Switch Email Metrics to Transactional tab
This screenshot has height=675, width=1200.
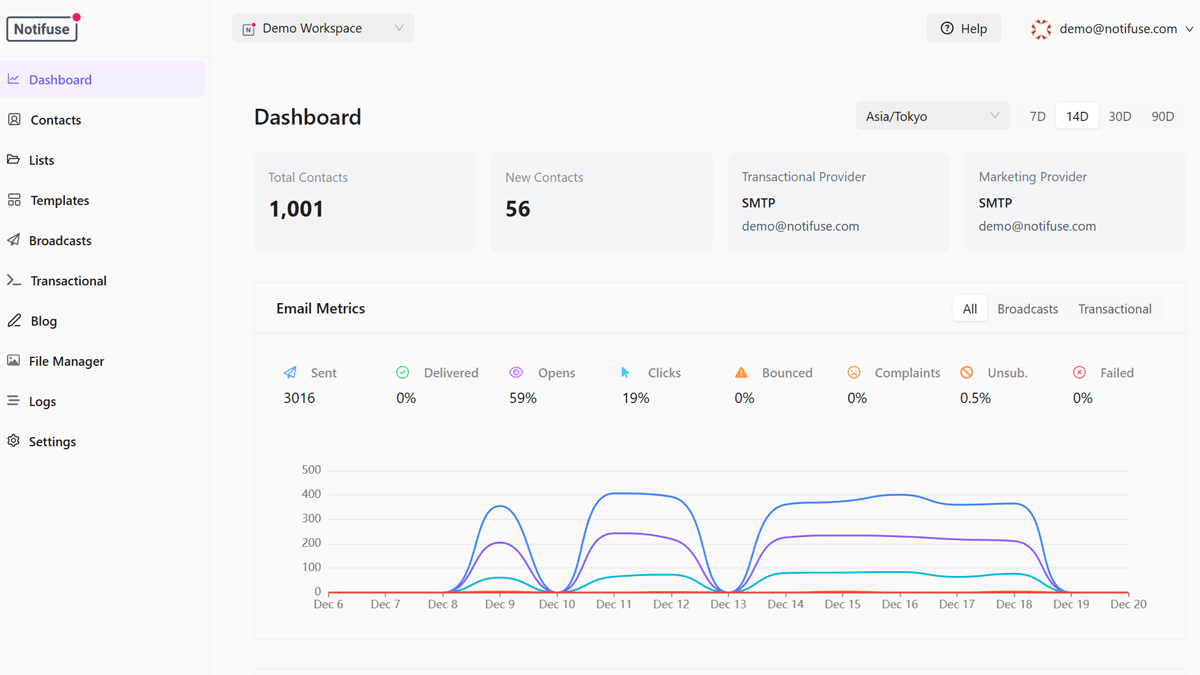click(1114, 309)
